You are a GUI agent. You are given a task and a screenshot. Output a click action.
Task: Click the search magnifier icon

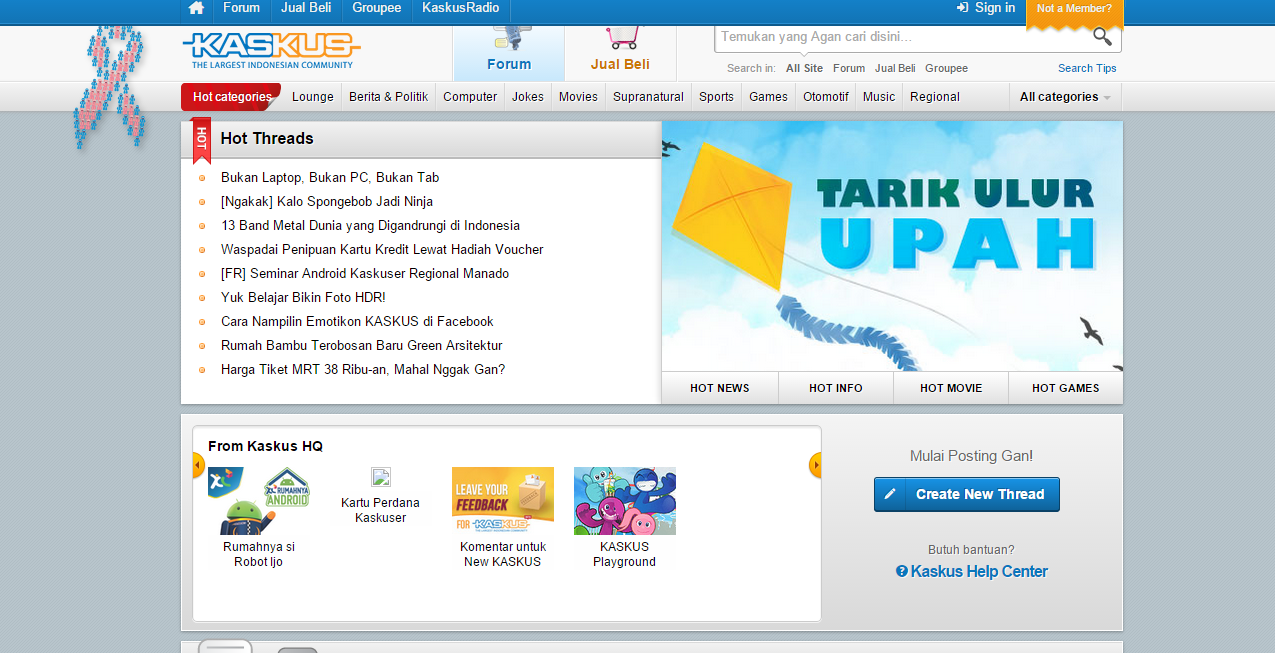pyautogui.click(x=1102, y=37)
